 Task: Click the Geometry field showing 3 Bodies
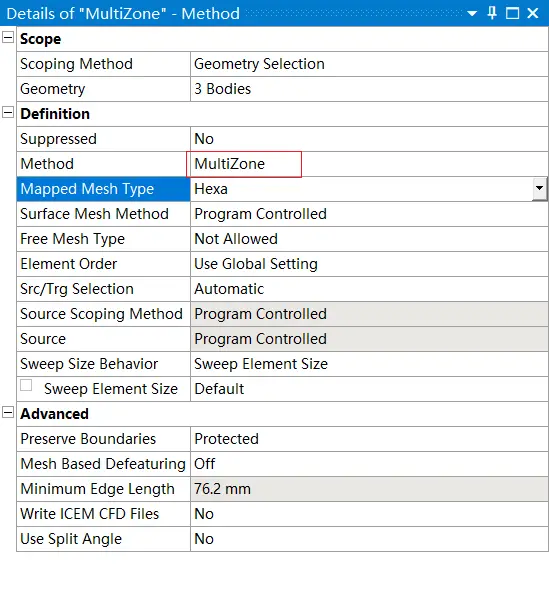369,89
